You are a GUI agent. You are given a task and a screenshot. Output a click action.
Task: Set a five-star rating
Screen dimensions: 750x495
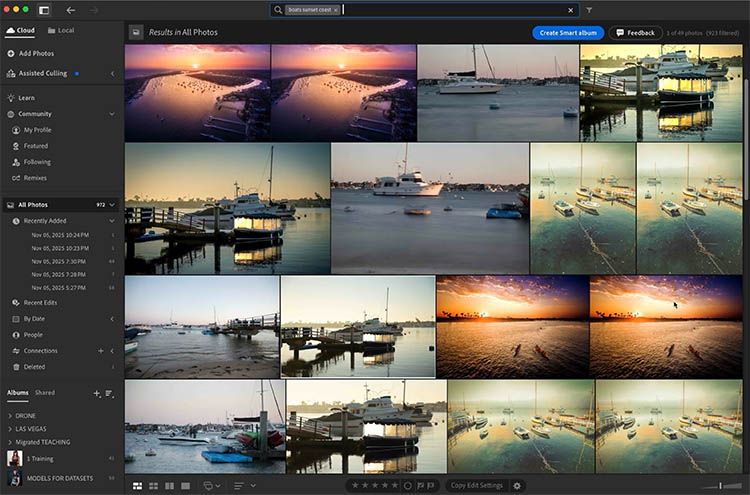[x=395, y=485]
